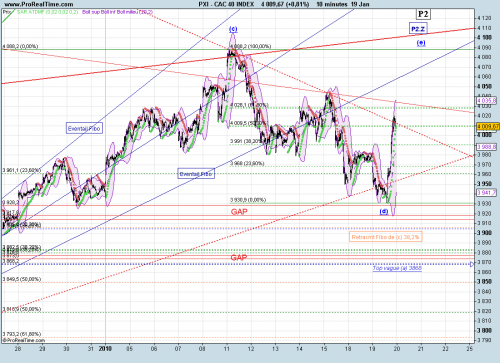Viewport: 500px width, 363px height.
Task: Click the '28' date on time axis
Action: tap(18, 349)
